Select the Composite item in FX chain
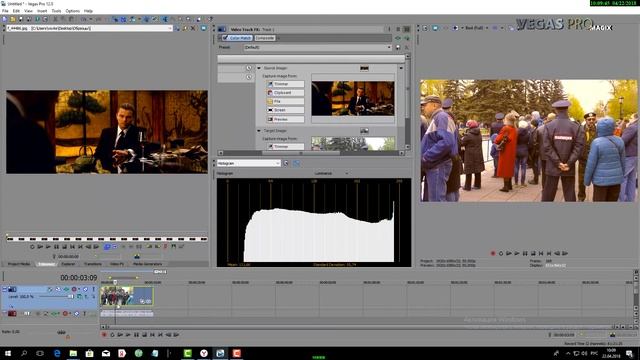The height and width of the screenshot is (360, 640). [x=264, y=38]
